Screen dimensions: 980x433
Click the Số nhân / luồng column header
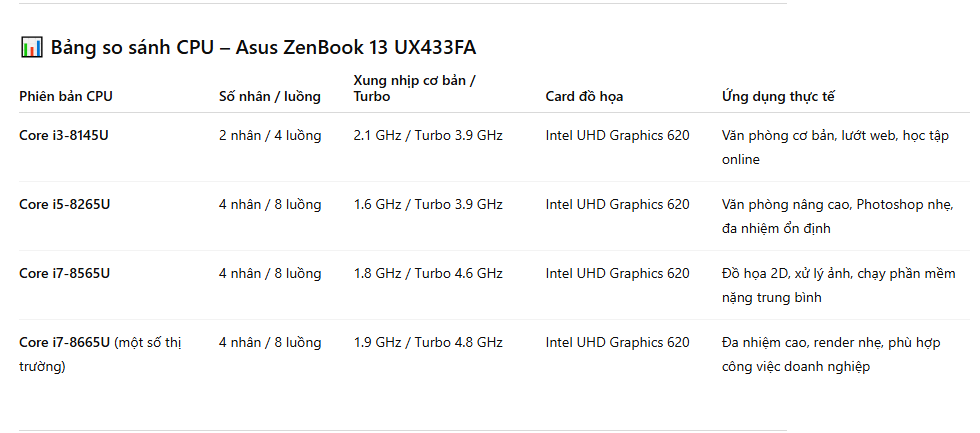coord(270,97)
